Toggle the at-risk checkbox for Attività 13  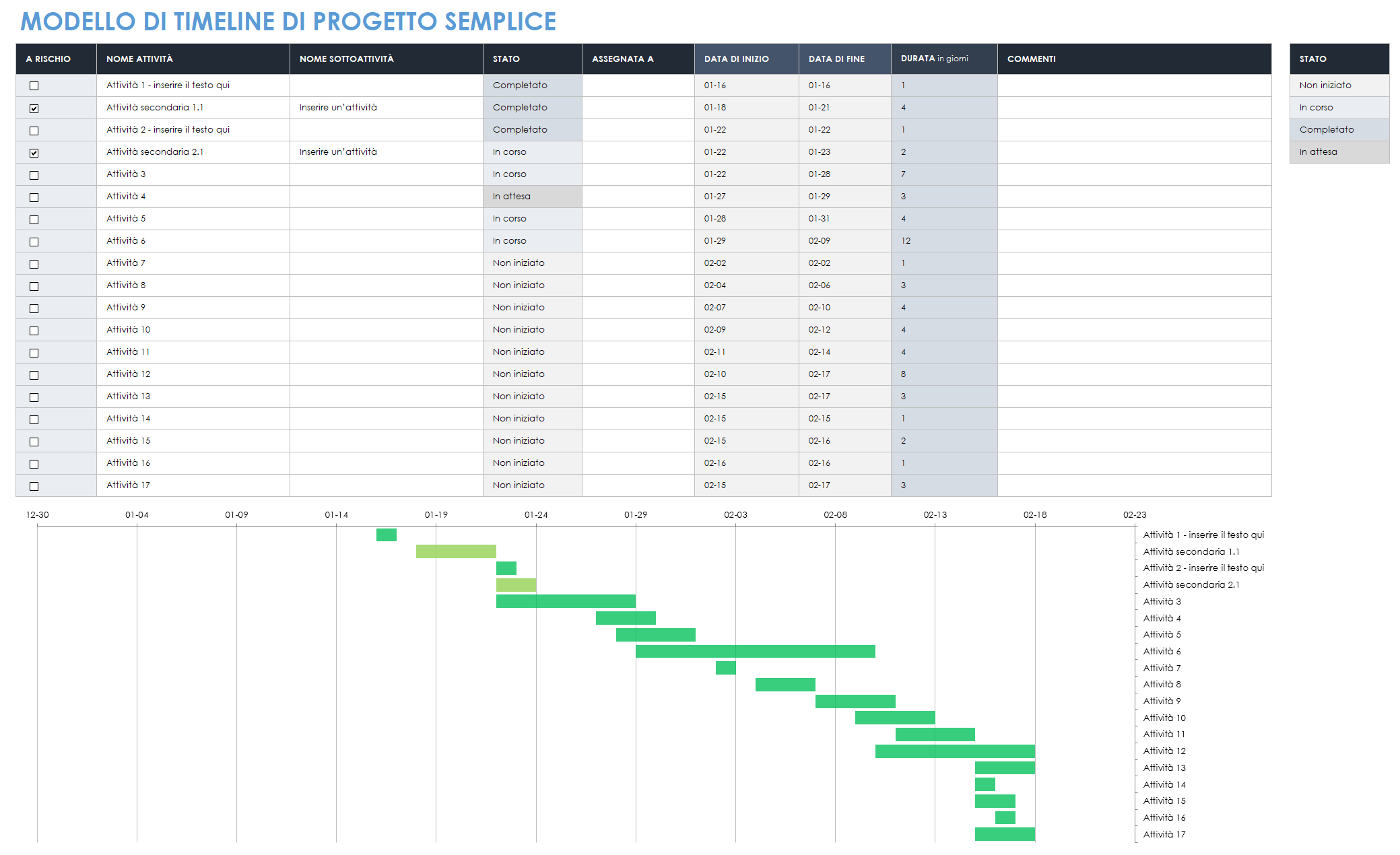[x=34, y=397]
